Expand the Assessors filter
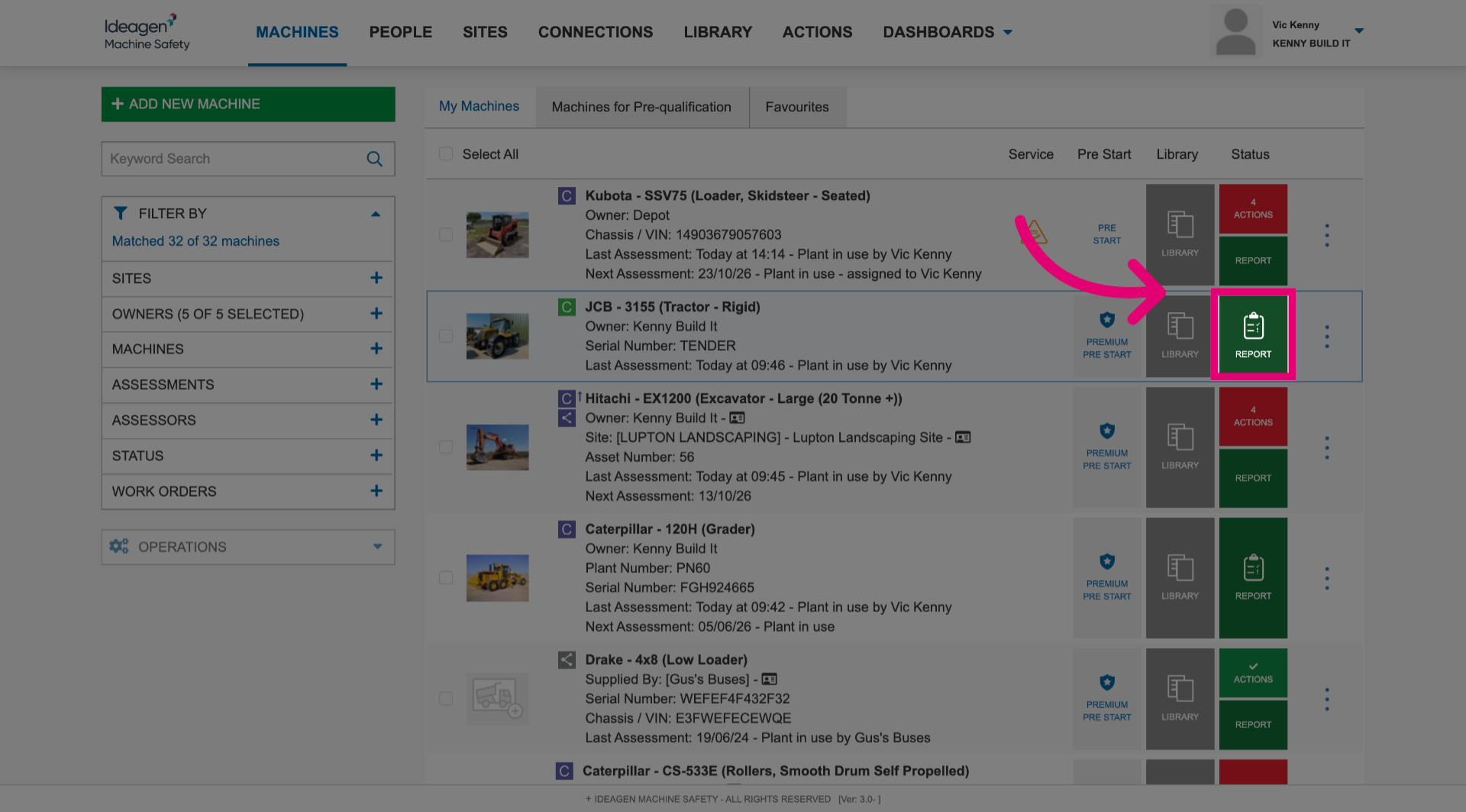This screenshot has height=812, width=1466. pos(376,420)
